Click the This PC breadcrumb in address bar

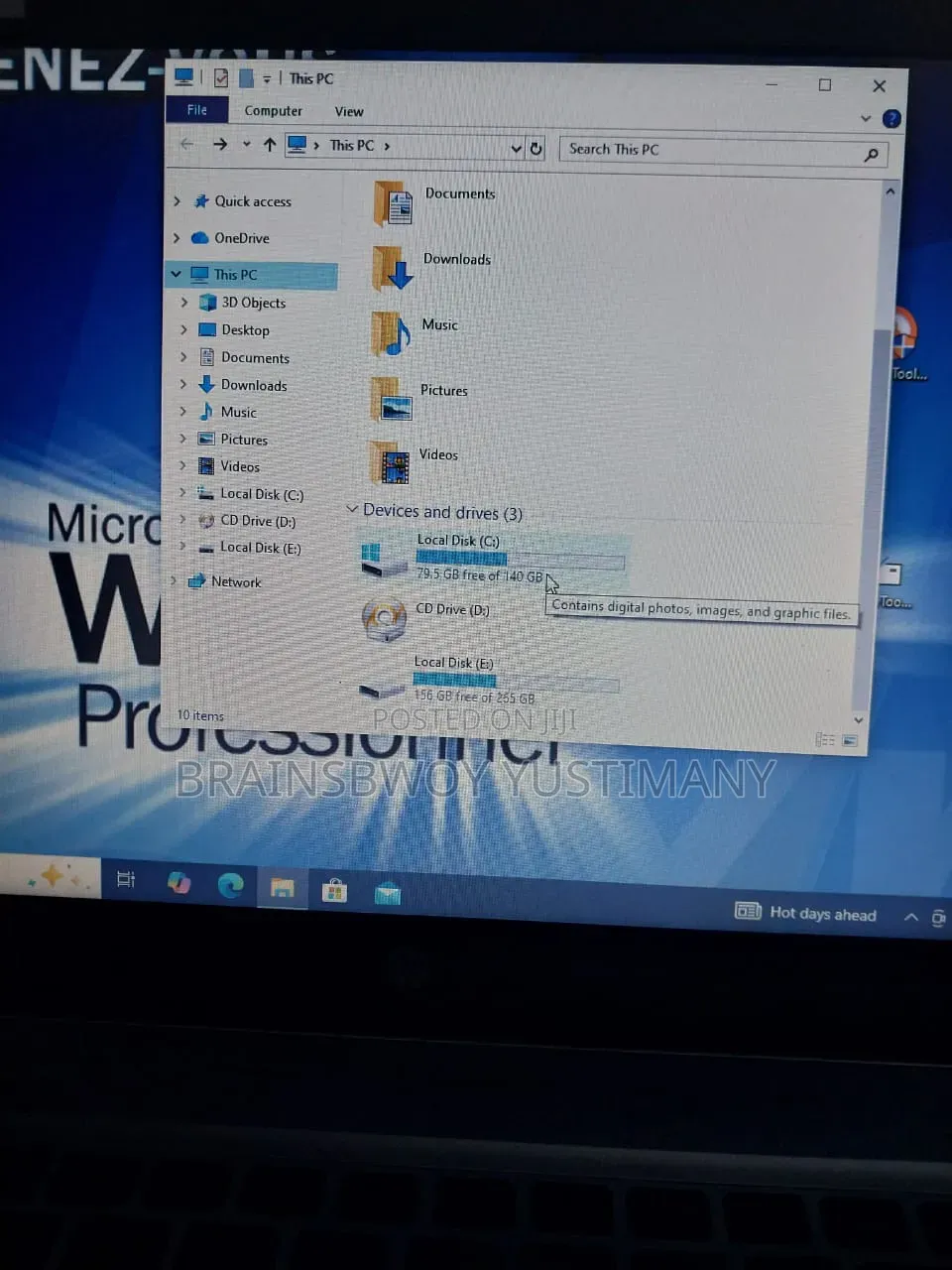click(352, 146)
